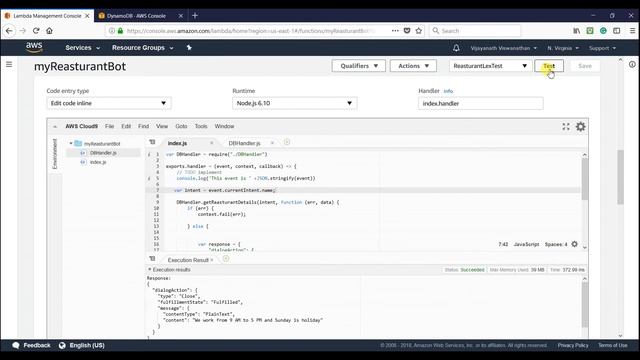Open the Cloud9 File menu
Image resolution: width=640 pixels, height=360 pixels.
click(x=109, y=127)
